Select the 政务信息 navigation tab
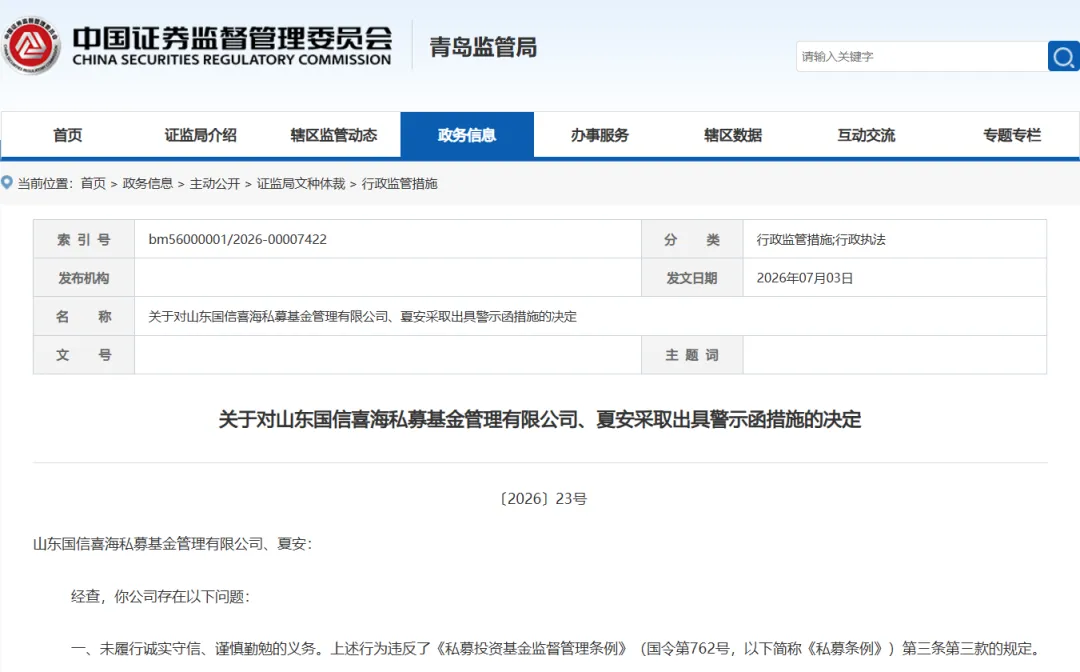 coord(467,135)
